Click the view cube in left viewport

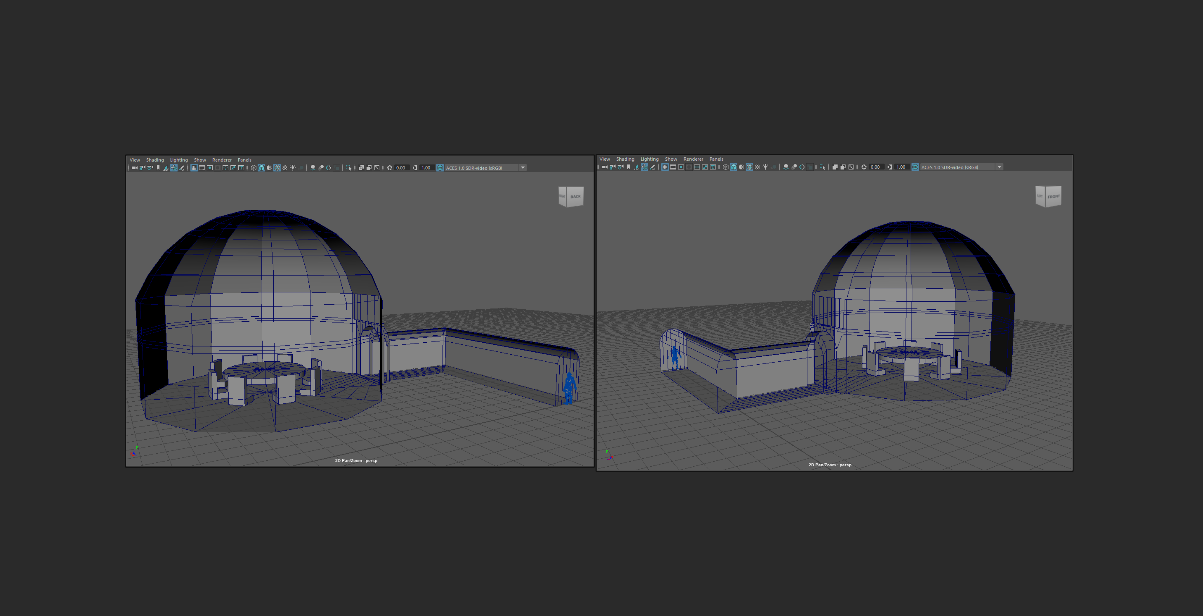569,197
